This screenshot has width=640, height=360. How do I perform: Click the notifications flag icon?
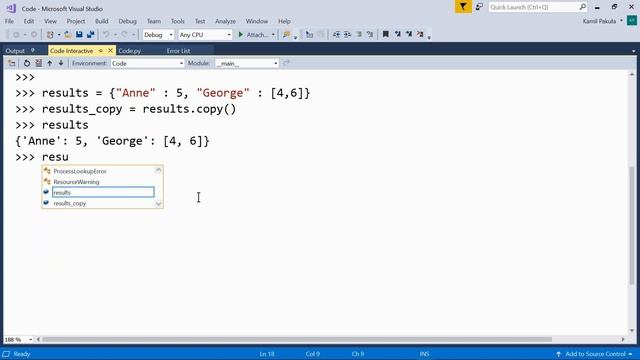coord(463,7)
